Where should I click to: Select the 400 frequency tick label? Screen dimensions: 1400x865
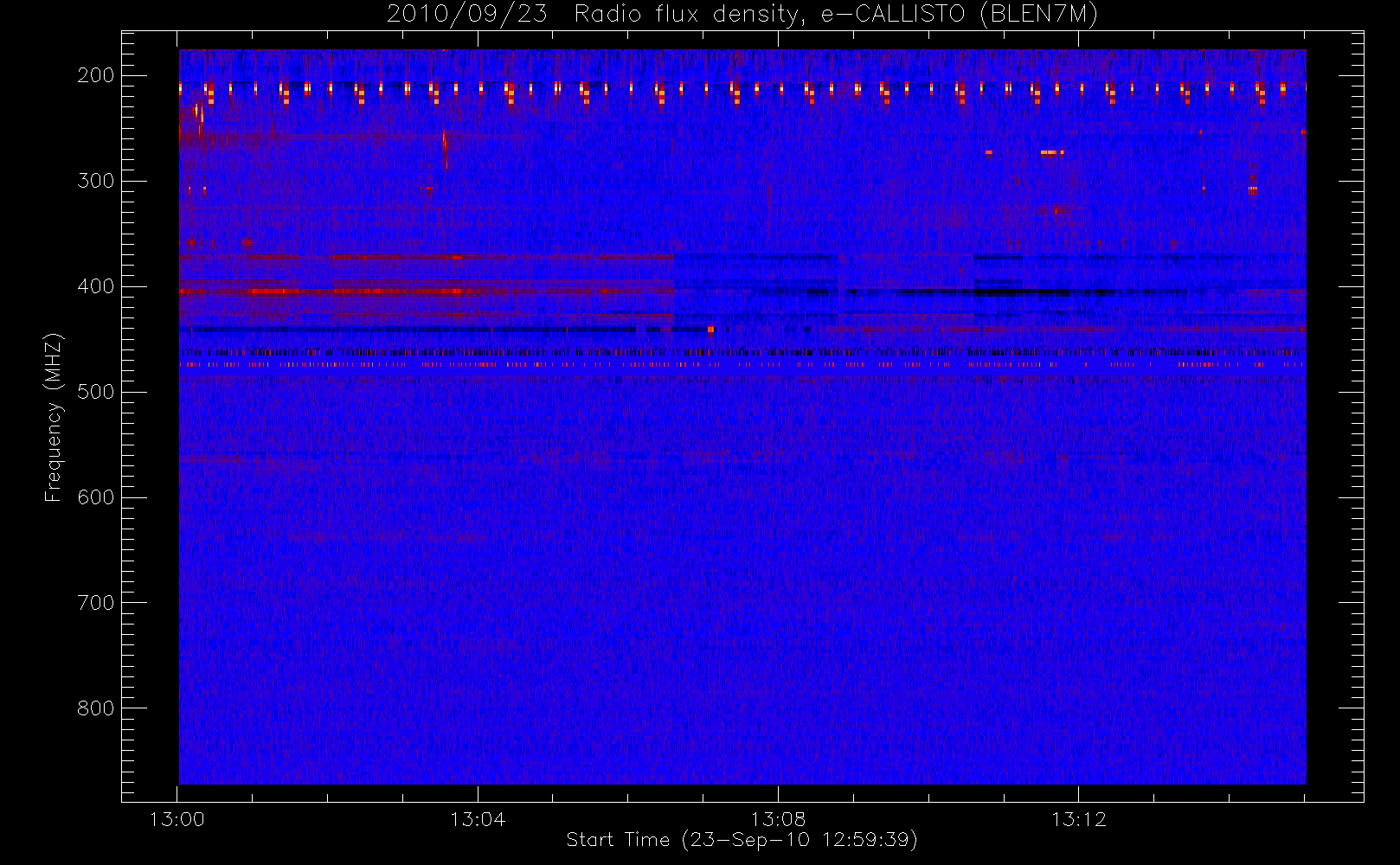point(96,286)
